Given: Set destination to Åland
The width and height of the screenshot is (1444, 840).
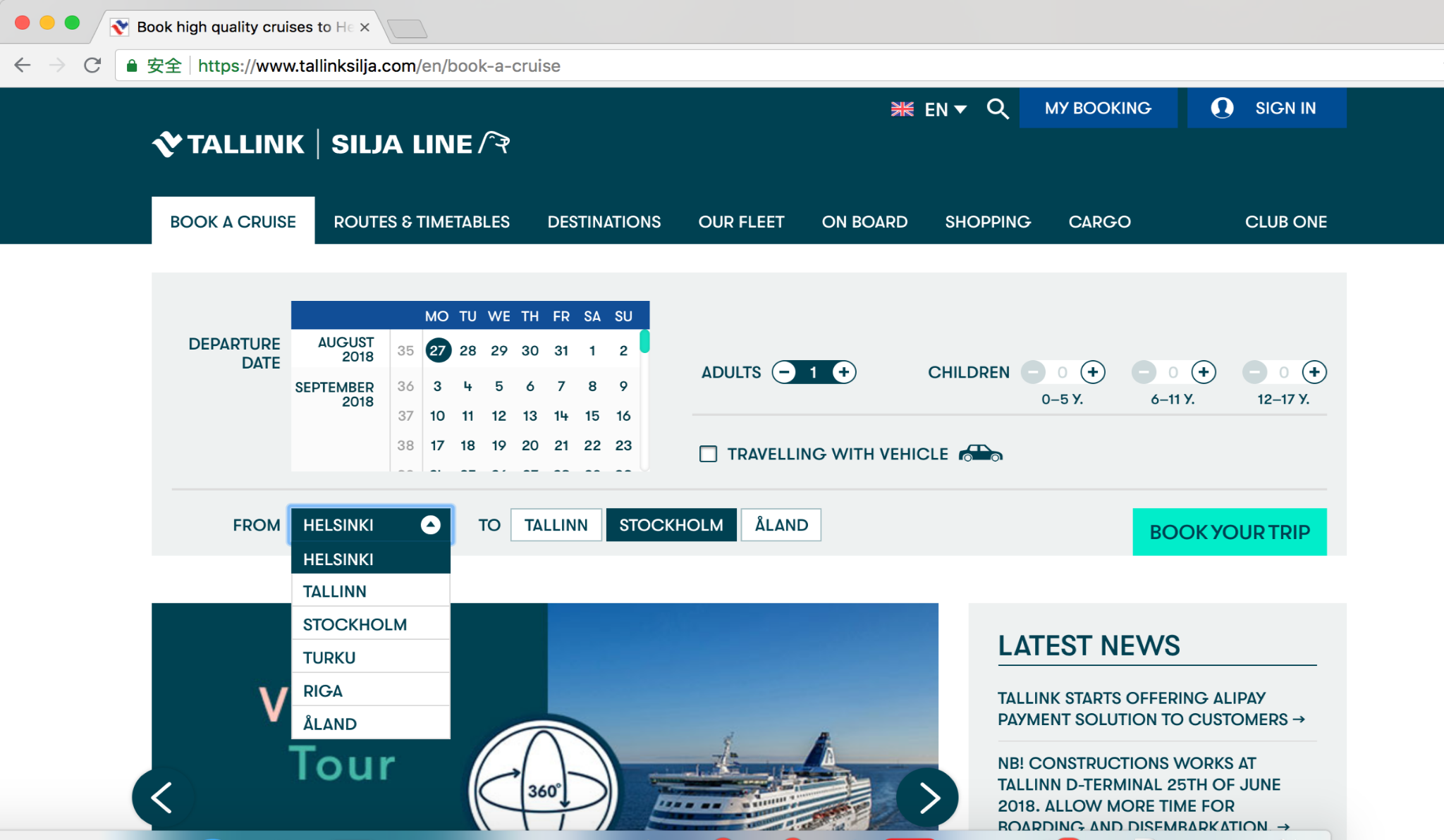Looking at the screenshot, I should (x=781, y=525).
